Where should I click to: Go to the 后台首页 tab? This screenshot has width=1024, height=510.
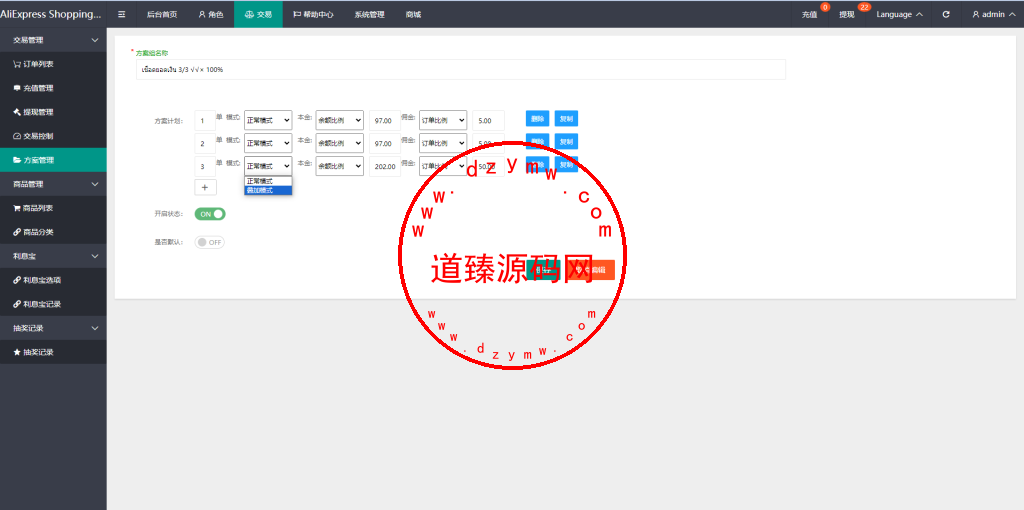(x=162, y=14)
